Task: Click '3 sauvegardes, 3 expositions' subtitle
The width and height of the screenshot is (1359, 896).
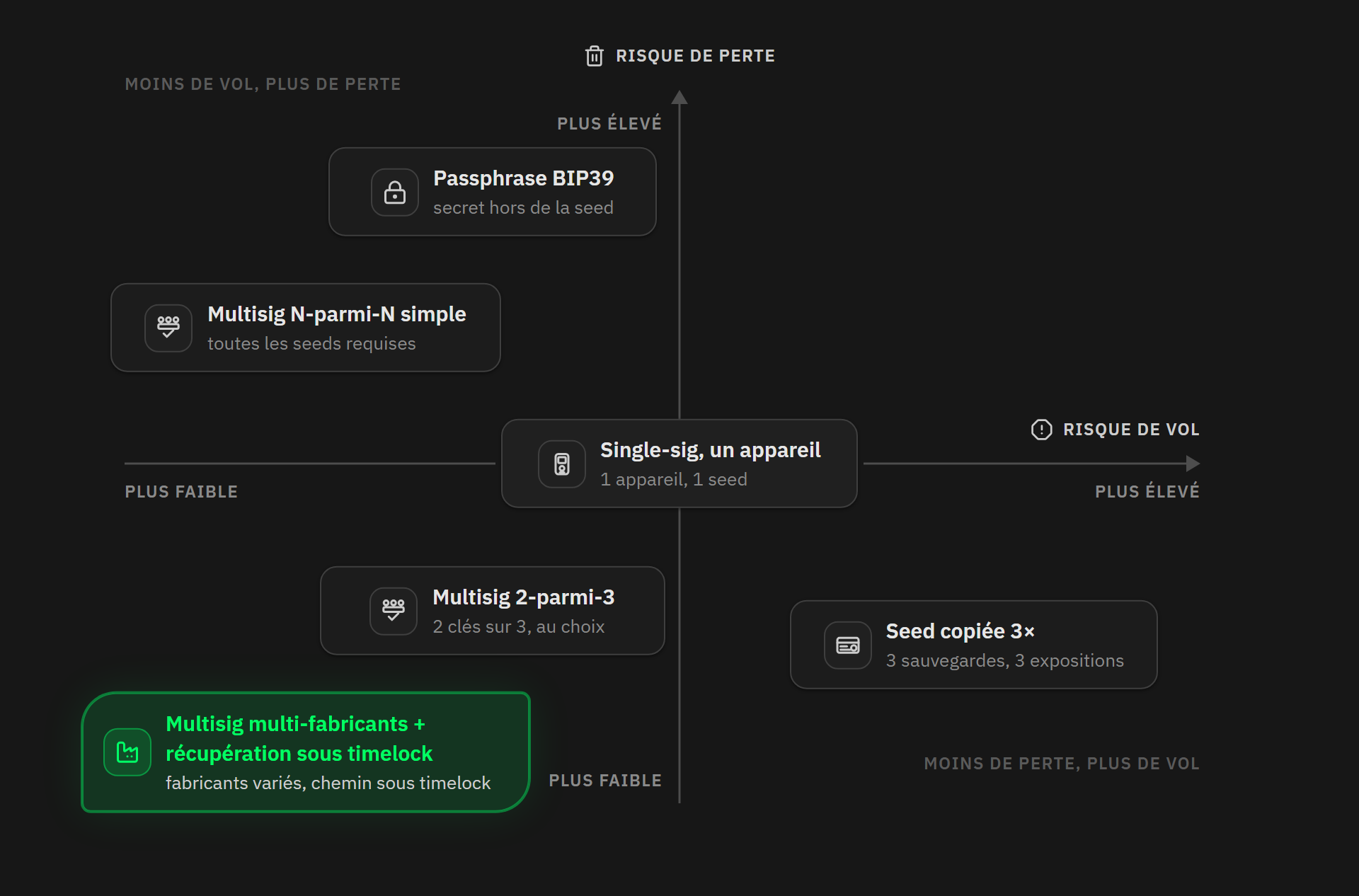Action: [x=1005, y=660]
